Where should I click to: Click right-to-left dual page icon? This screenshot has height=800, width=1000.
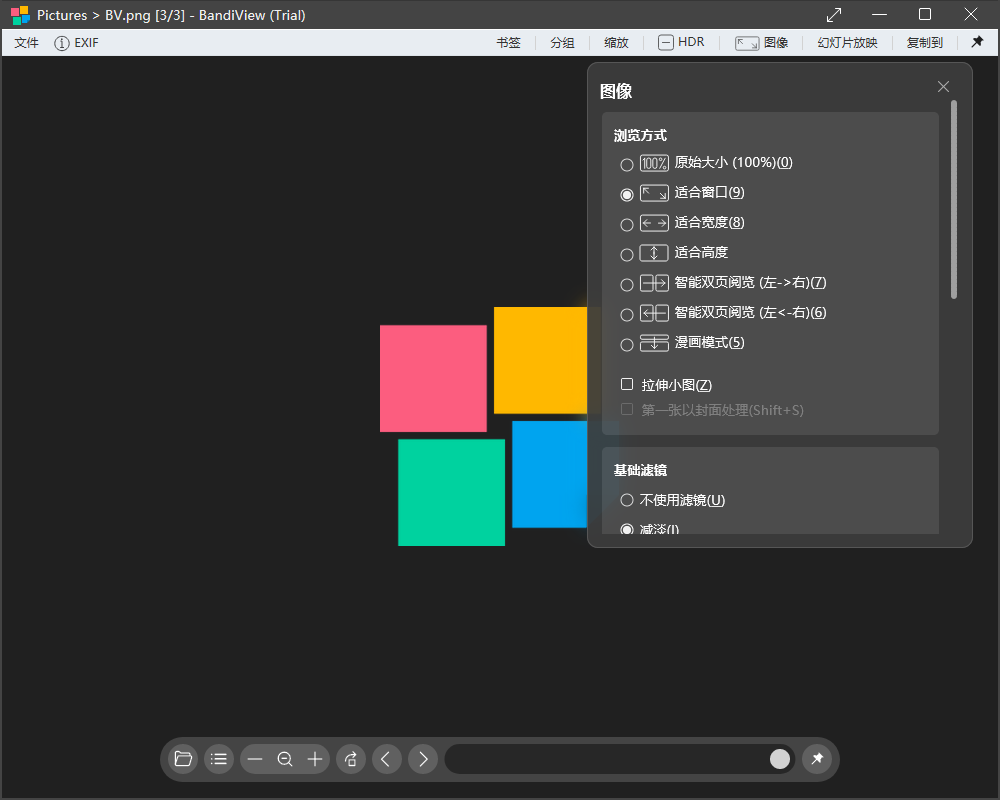point(654,313)
